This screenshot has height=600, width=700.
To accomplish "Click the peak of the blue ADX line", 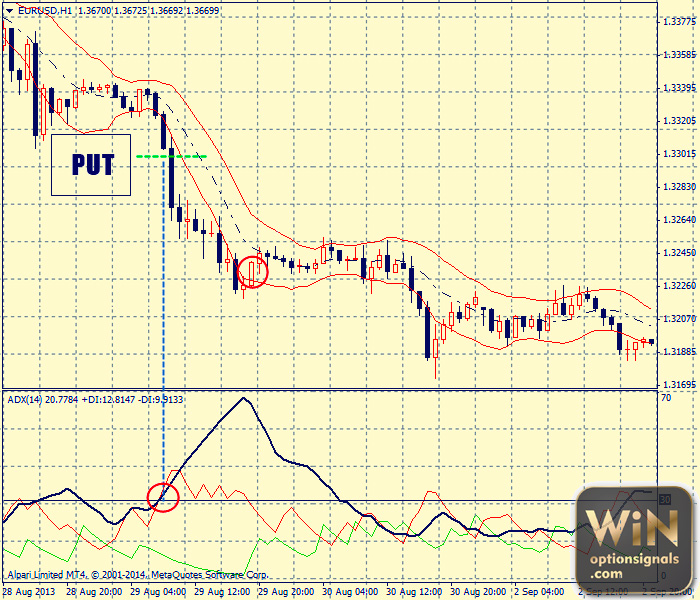I will [x=242, y=399].
